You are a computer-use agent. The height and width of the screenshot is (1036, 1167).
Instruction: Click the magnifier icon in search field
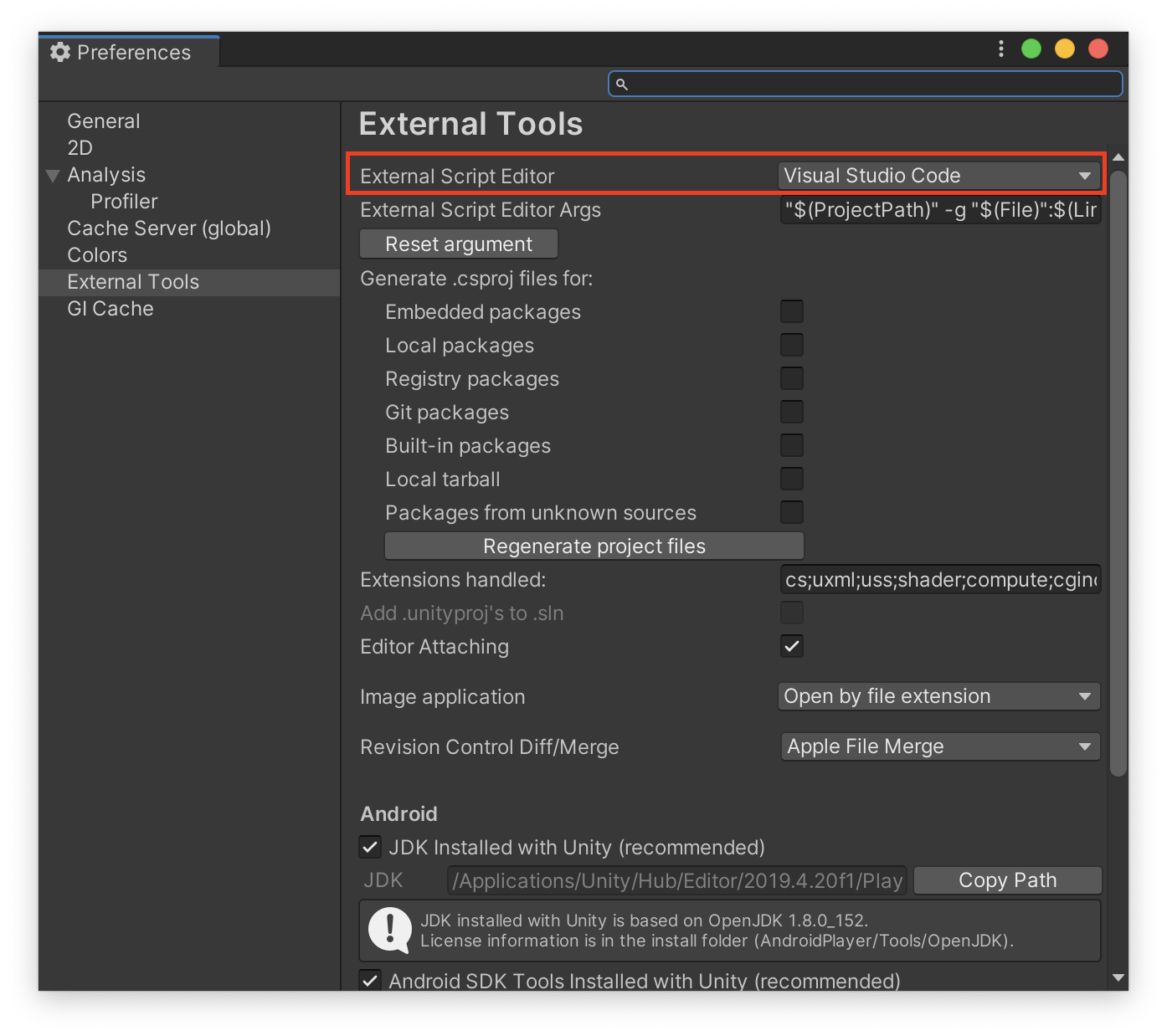pos(622,84)
